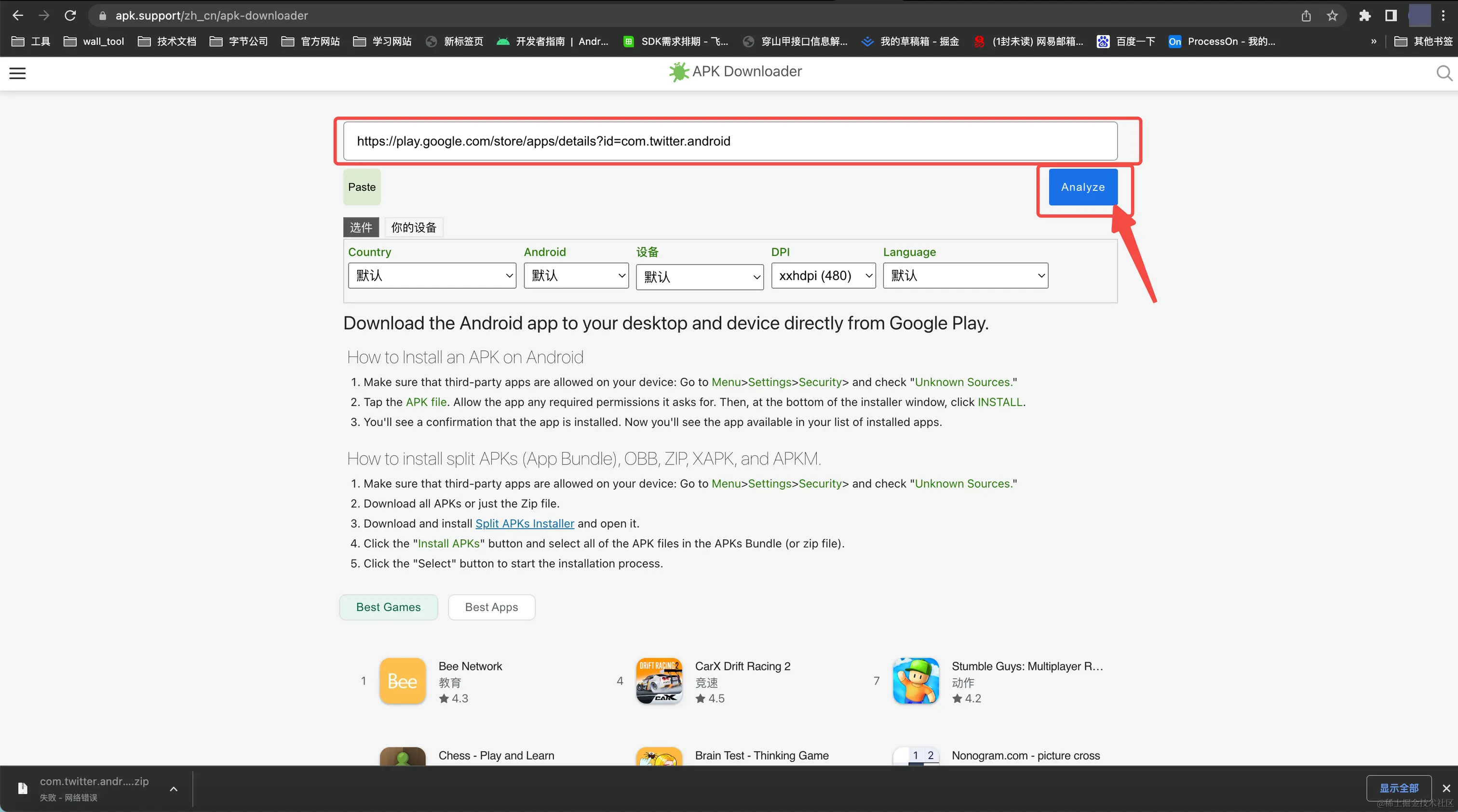Open the 穿山甲接口信息 bookmark
Viewport: 1458px width, 812px height.
[x=795, y=41]
